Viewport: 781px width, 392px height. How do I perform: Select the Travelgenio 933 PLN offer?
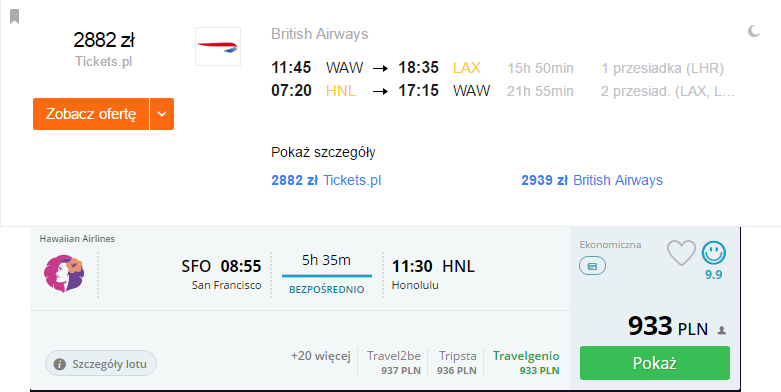tap(526, 363)
